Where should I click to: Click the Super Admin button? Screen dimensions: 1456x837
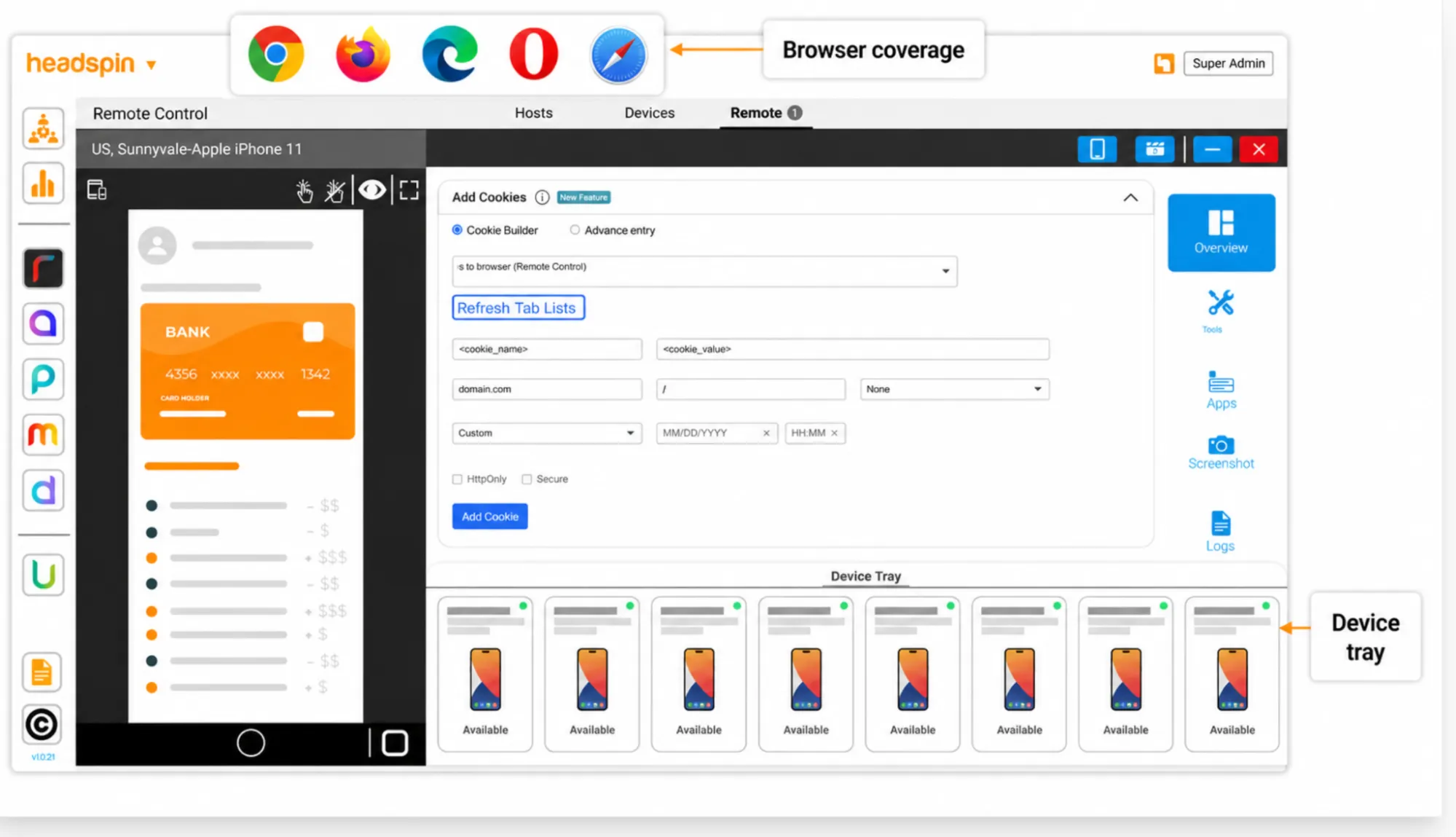(1229, 63)
